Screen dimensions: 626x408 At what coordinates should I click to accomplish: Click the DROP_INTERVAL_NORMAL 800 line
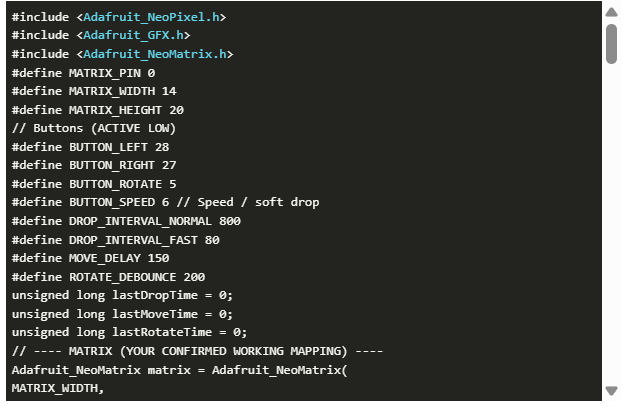coord(126,221)
